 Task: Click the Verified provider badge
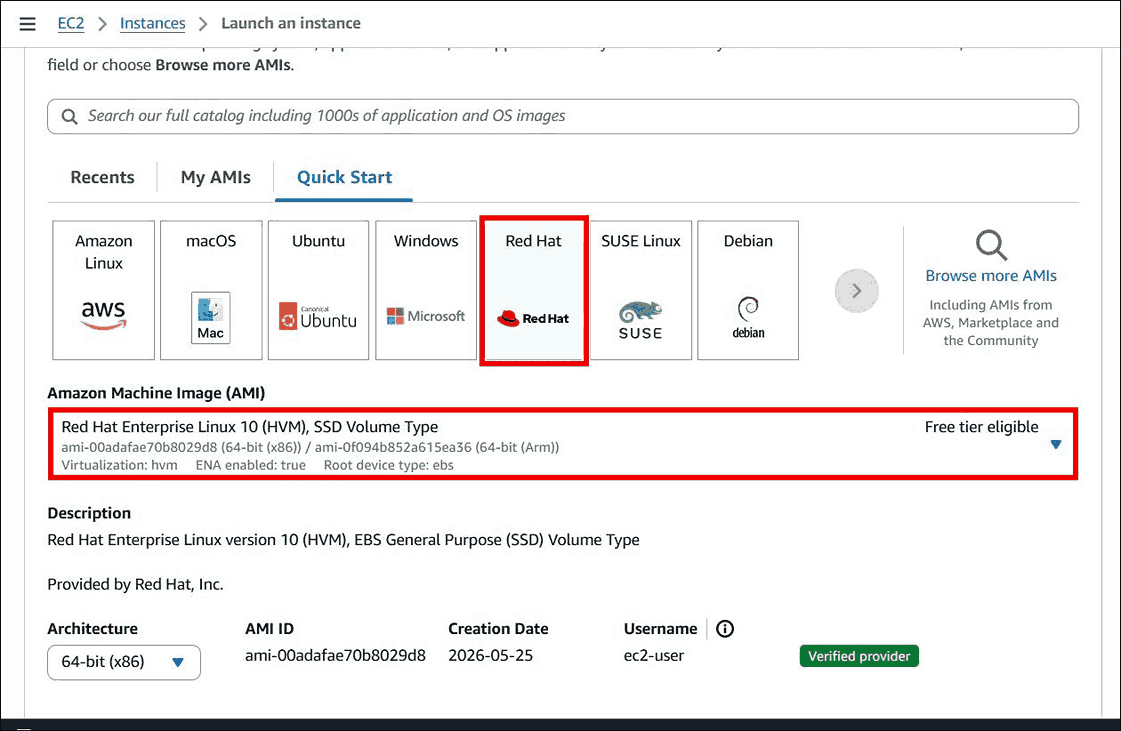click(859, 656)
